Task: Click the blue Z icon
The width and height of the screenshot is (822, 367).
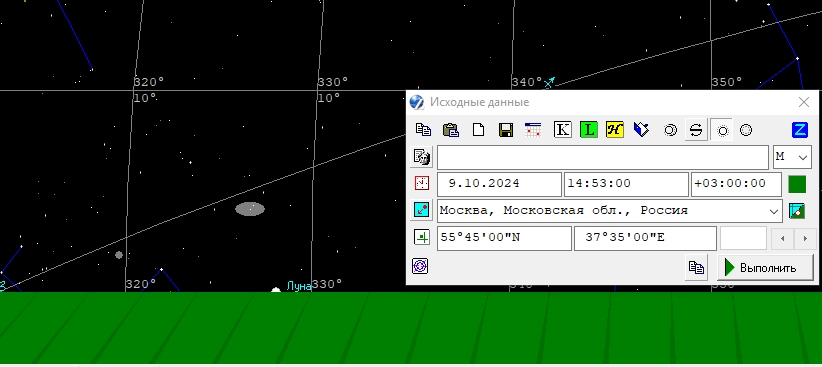Action: pos(799,130)
